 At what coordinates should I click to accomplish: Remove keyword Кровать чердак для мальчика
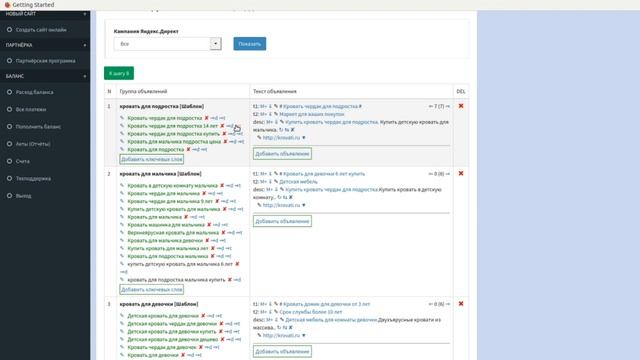pyautogui.click(x=204, y=193)
